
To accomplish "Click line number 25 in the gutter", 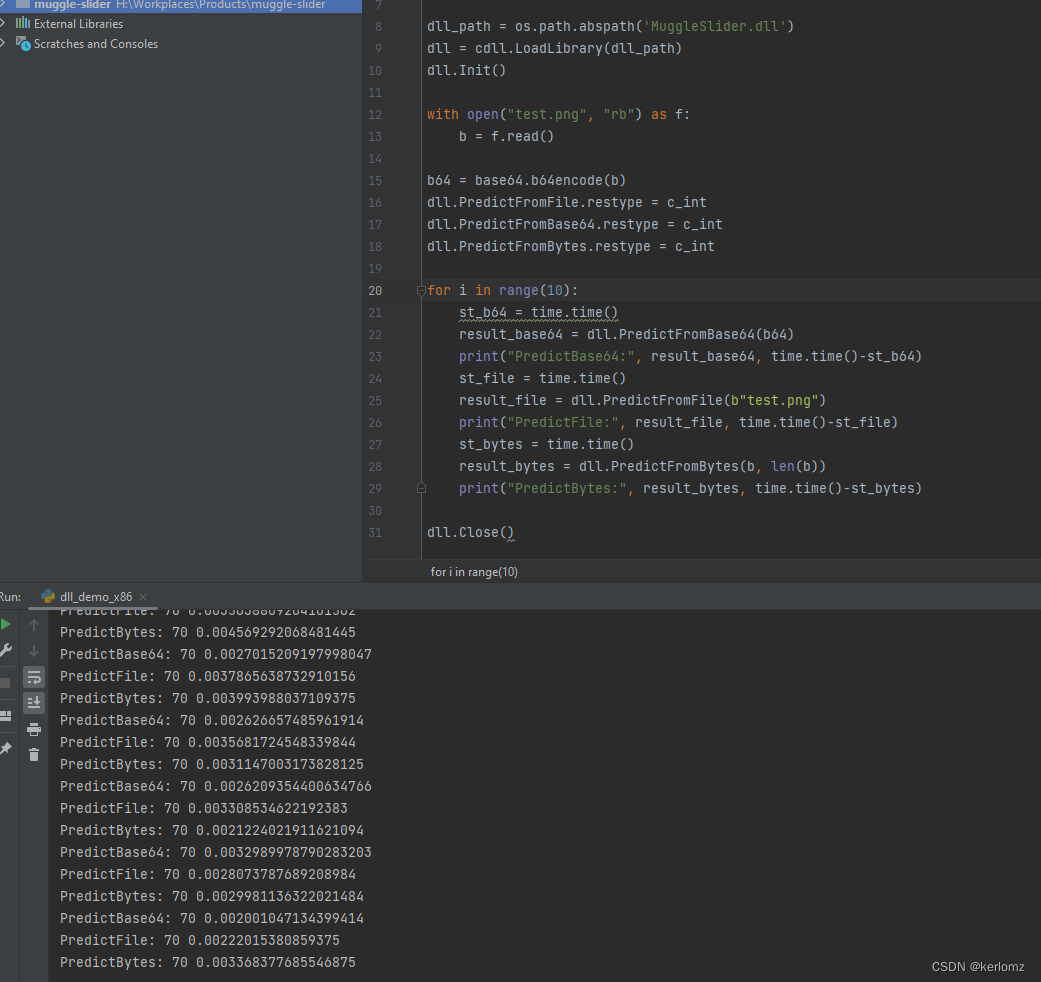I will pyautogui.click(x=375, y=400).
